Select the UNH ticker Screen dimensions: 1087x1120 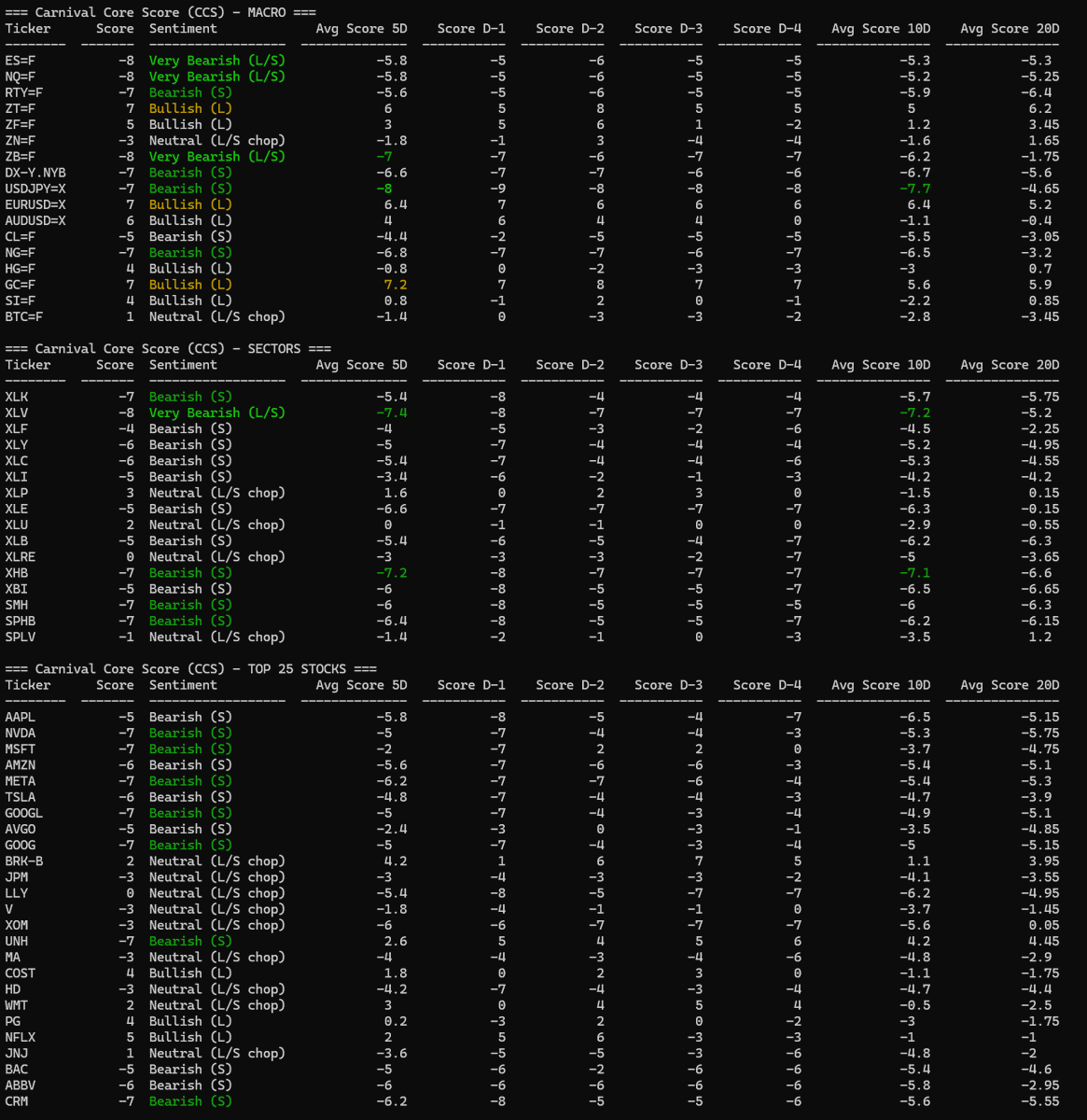17,941
